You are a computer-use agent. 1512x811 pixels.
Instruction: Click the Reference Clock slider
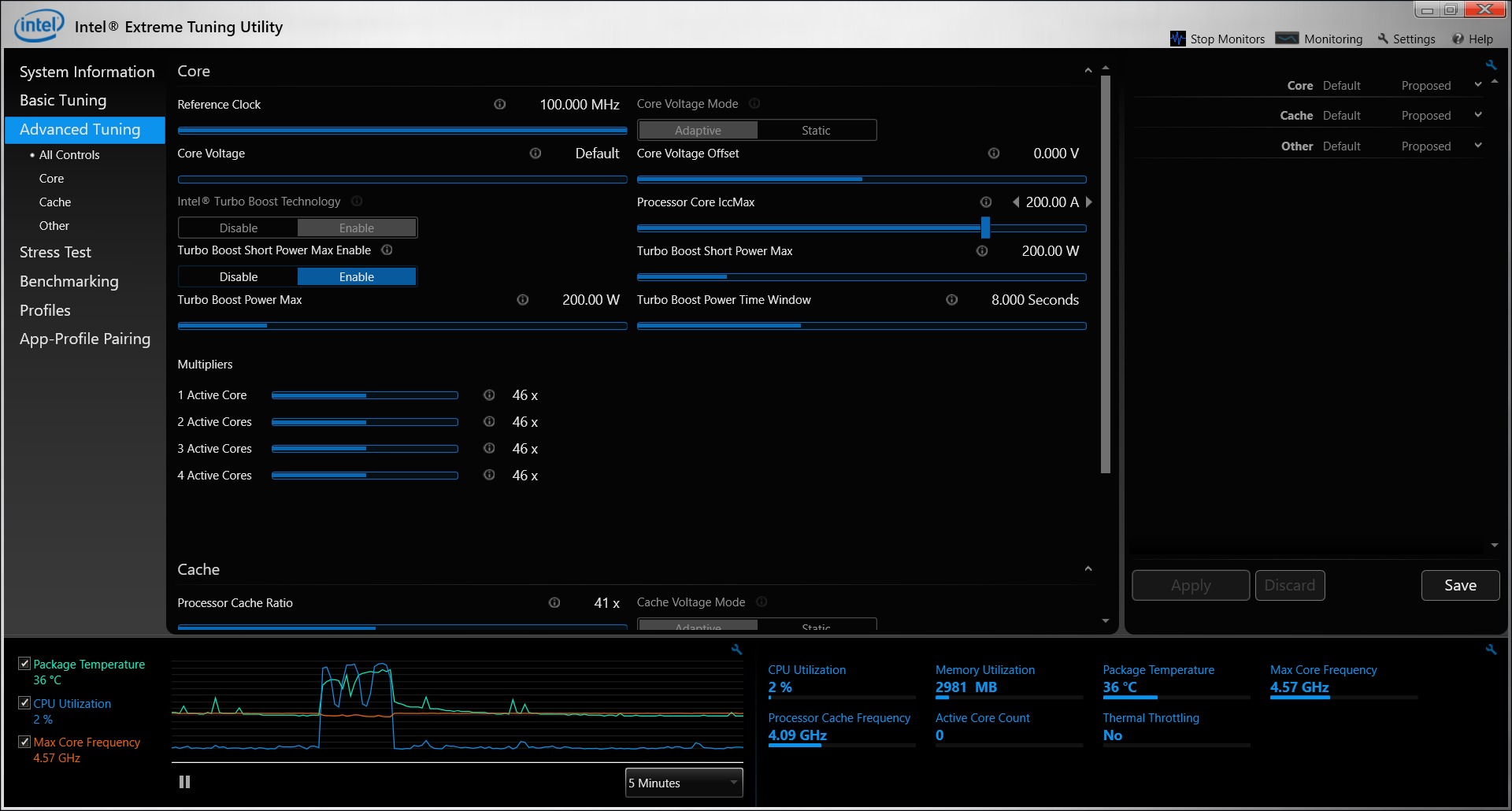pos(402,131)
